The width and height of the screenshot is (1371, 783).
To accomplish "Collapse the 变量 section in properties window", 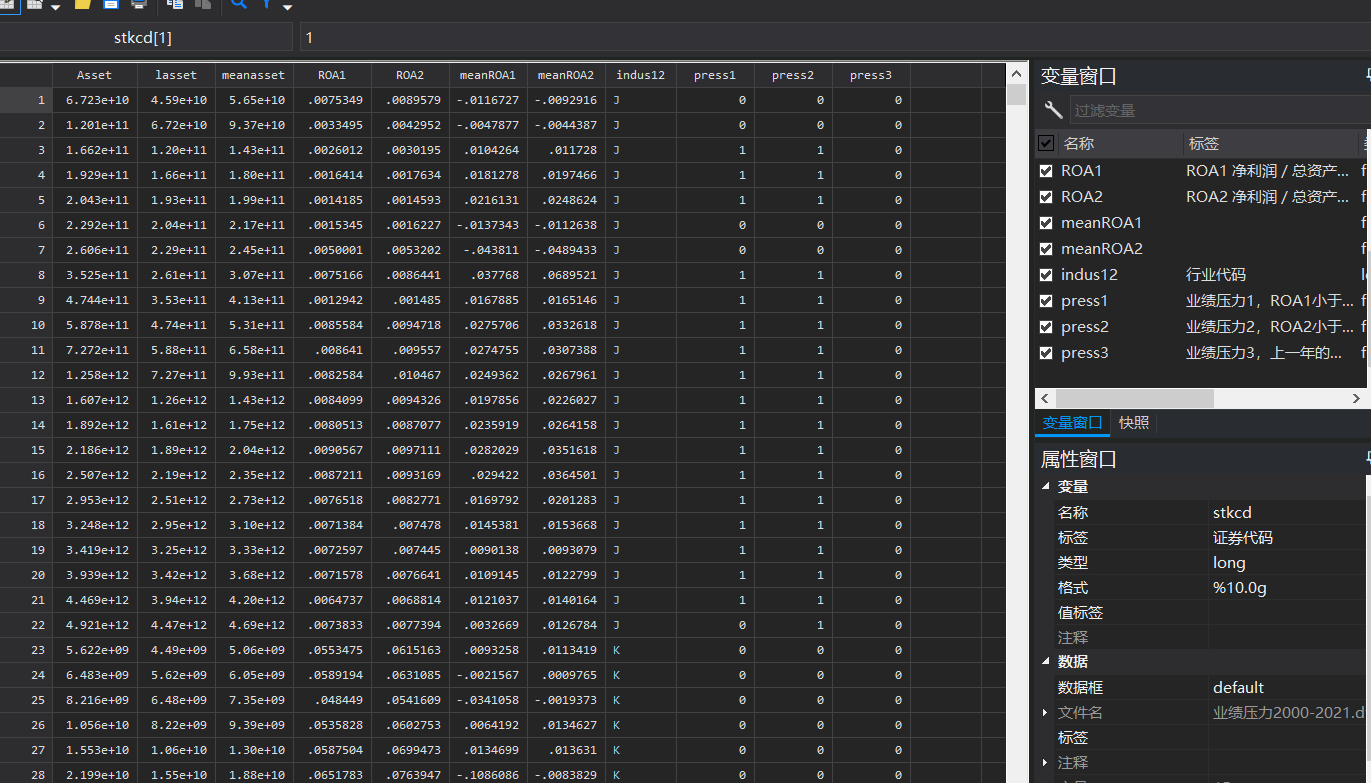I will [1046, 487].
